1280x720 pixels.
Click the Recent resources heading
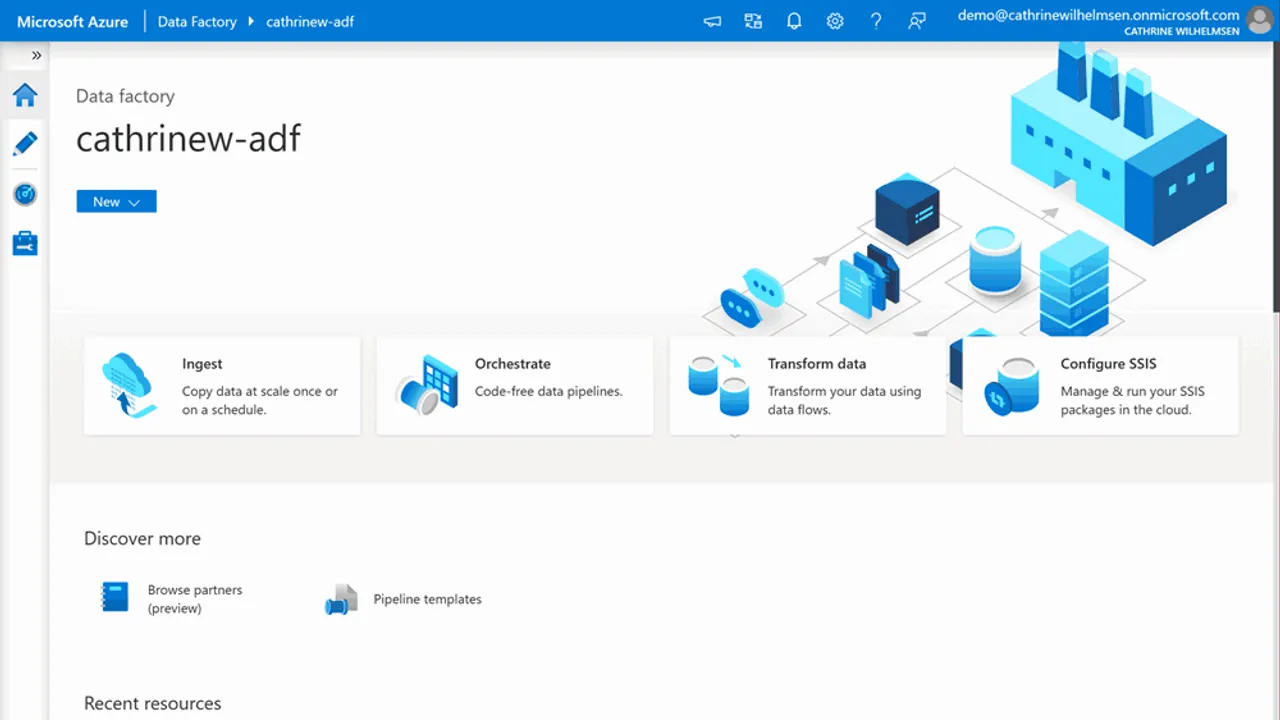[153, 703]
